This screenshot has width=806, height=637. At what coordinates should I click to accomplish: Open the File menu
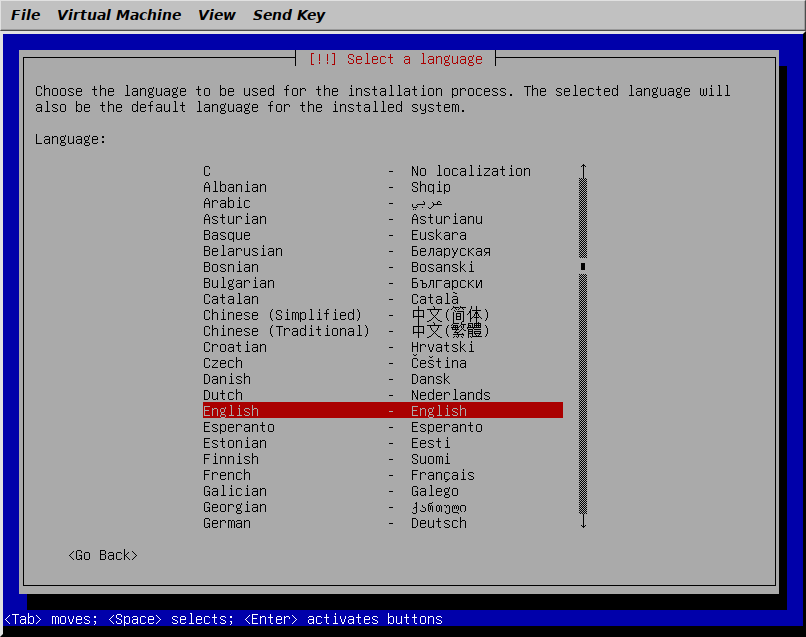tap(25, 14)
